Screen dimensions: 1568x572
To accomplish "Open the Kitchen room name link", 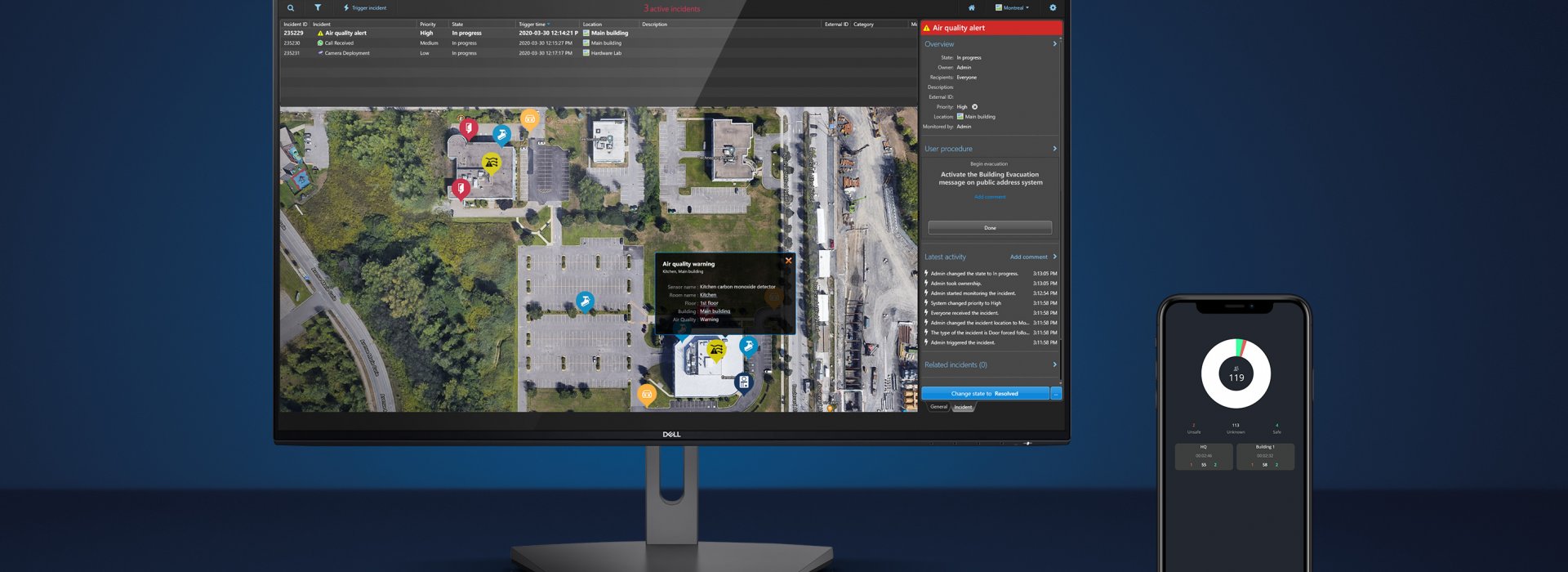I will (x=708, y=295).
